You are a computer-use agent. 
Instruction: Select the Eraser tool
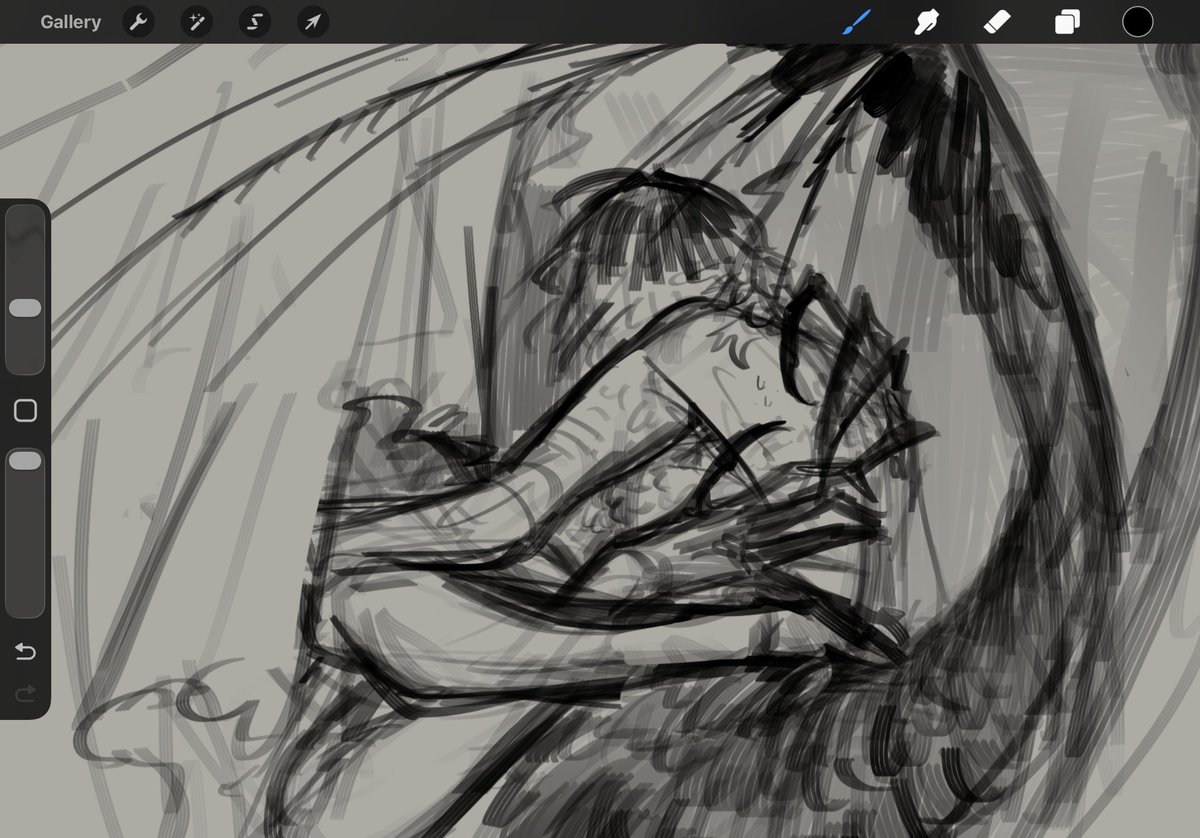997,21
